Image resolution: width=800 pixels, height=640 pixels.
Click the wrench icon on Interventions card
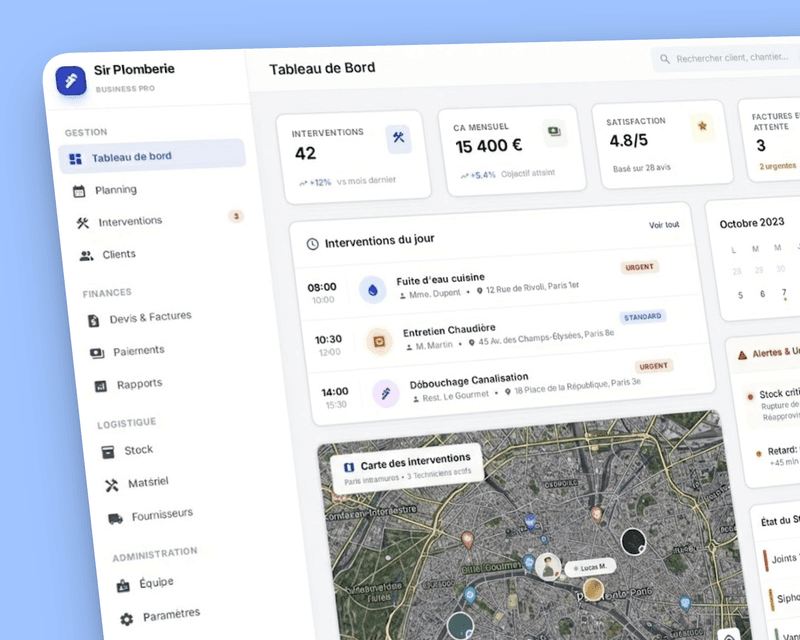[x=398, y=138]
